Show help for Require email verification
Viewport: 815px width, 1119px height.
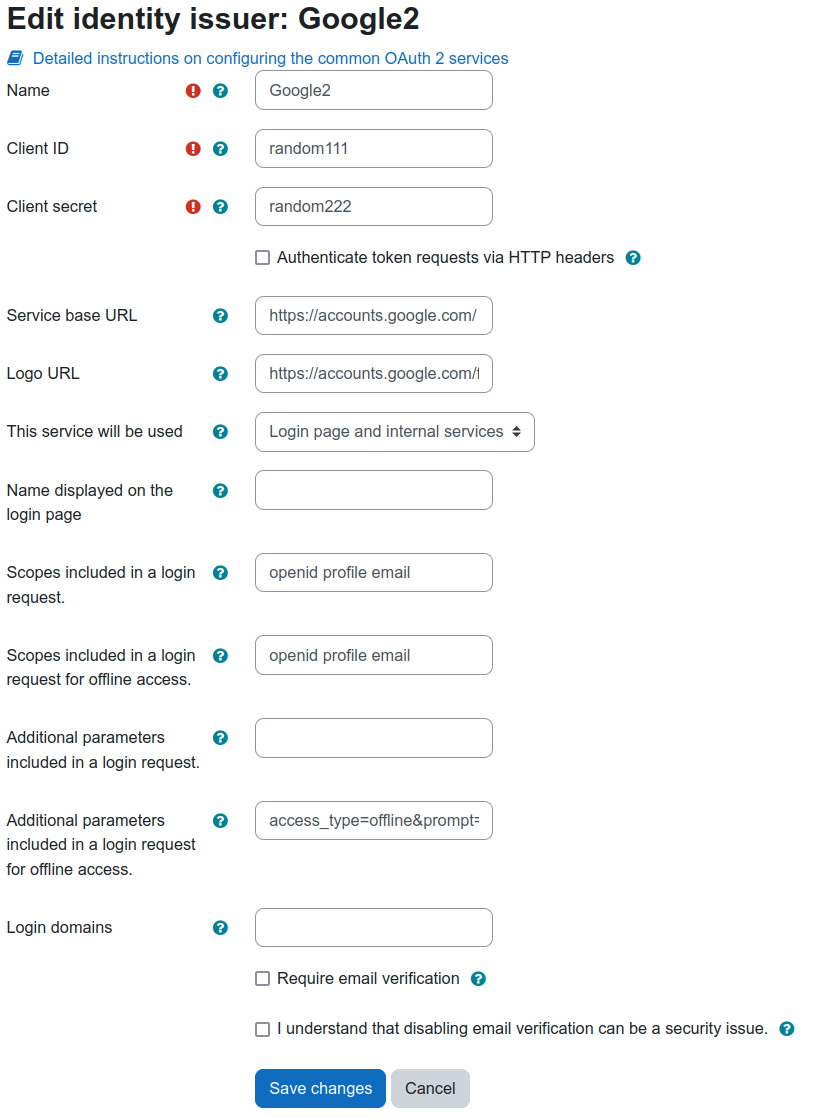[x=478, y=978]
